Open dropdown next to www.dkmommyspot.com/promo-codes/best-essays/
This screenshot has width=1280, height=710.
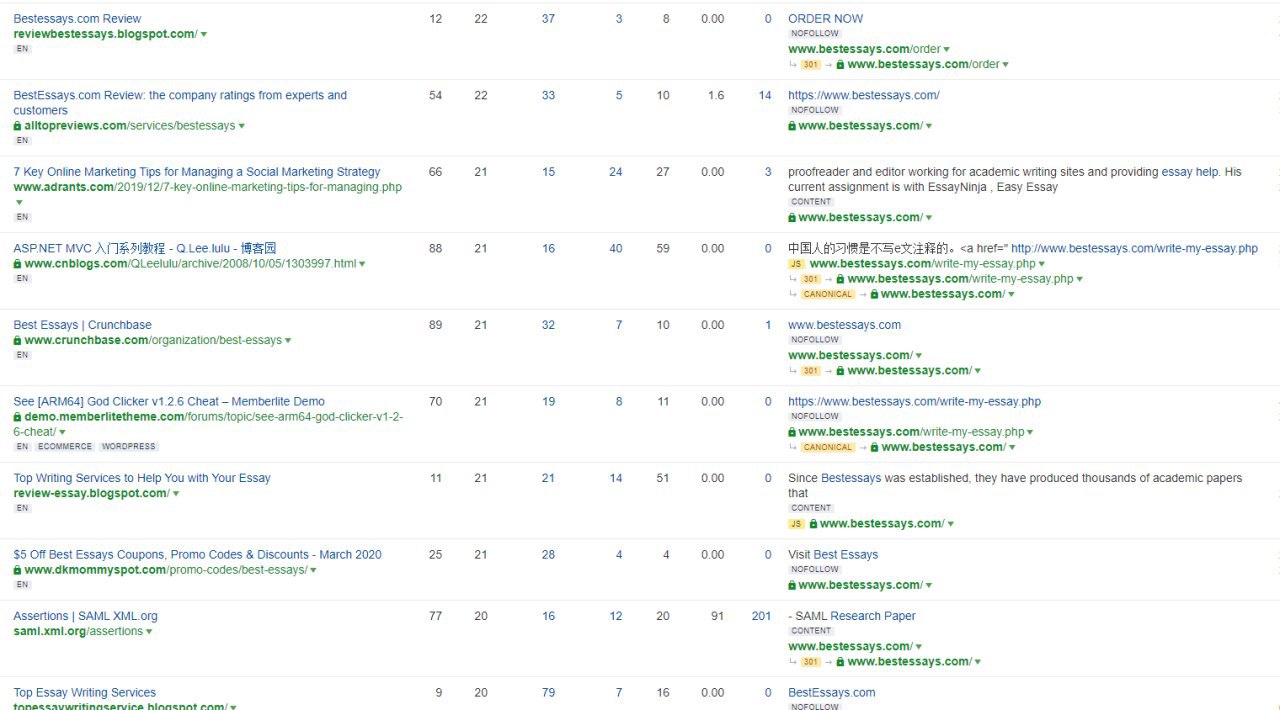(x=313, y=570)
